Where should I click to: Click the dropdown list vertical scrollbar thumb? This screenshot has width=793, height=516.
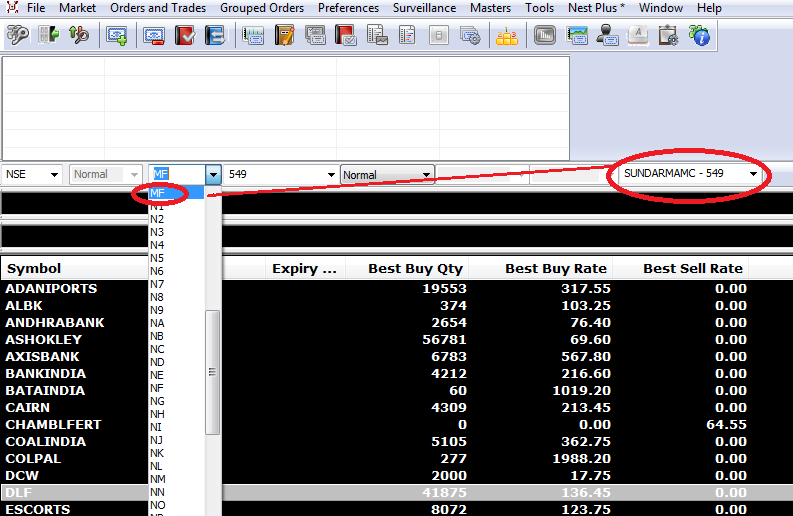click(212, 371)
